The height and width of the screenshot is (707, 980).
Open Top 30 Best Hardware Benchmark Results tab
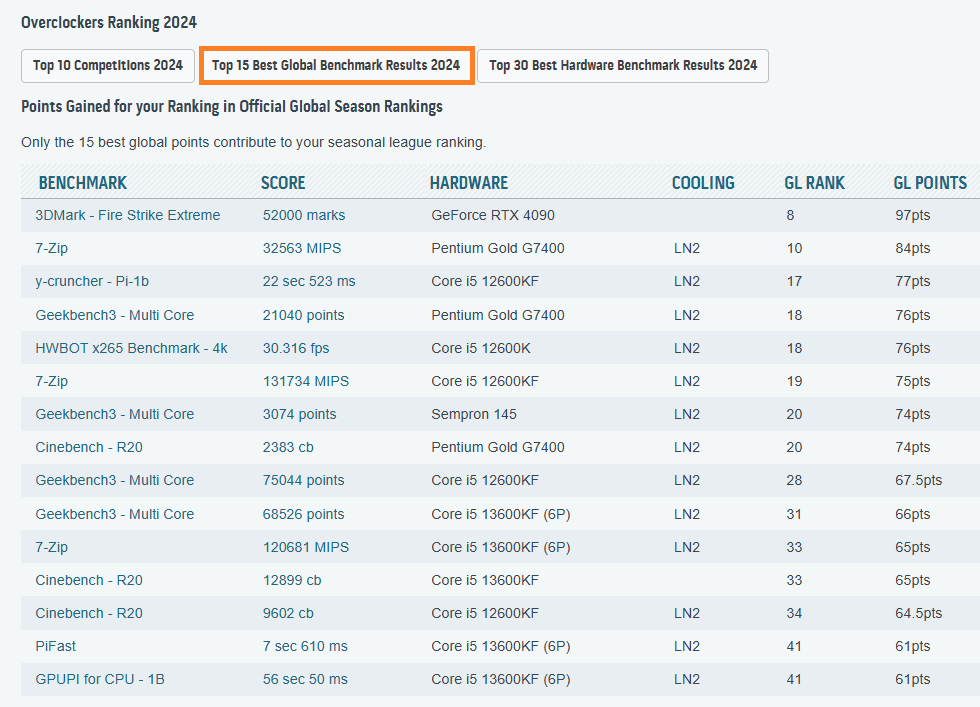622,66
